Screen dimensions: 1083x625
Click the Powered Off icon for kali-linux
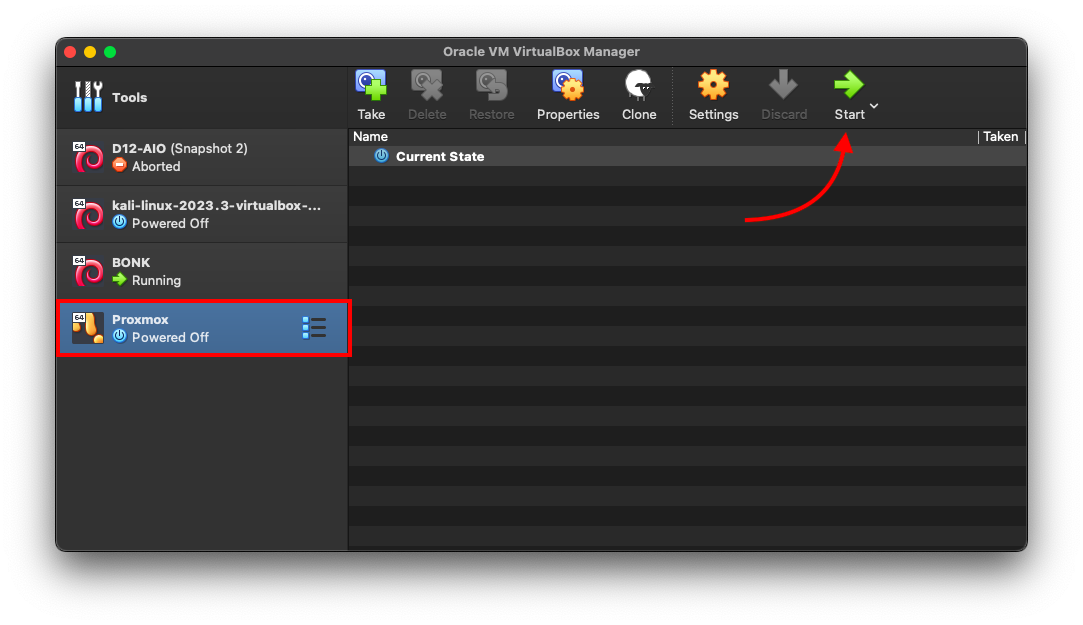coord(119,222)
